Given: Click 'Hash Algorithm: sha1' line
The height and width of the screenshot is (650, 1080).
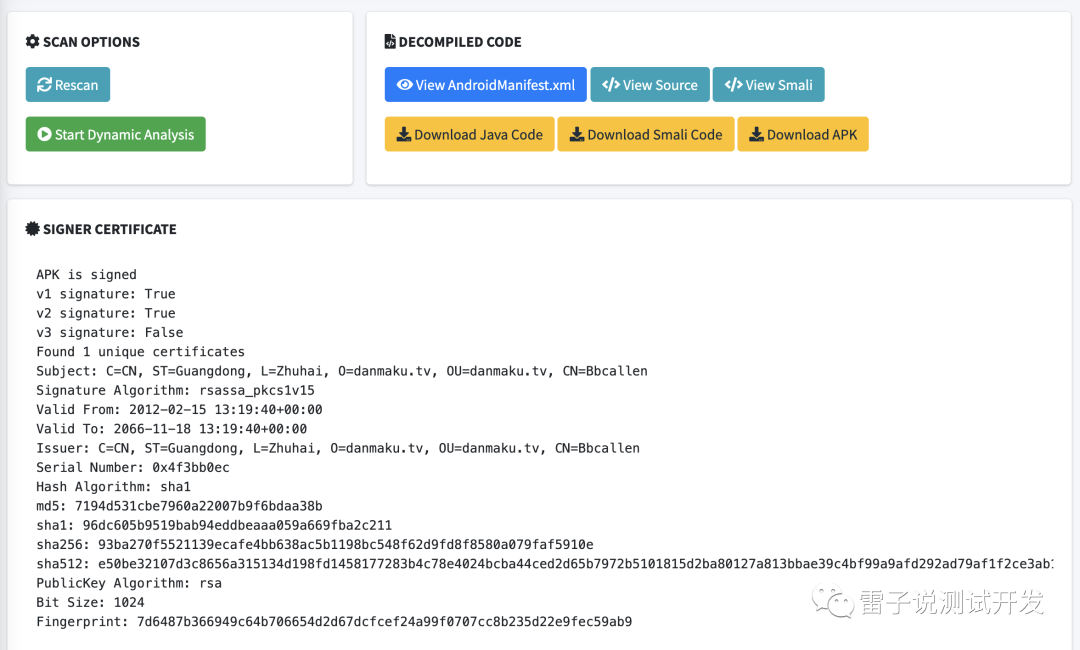Looking at the screenshot, I should point(113,487).
